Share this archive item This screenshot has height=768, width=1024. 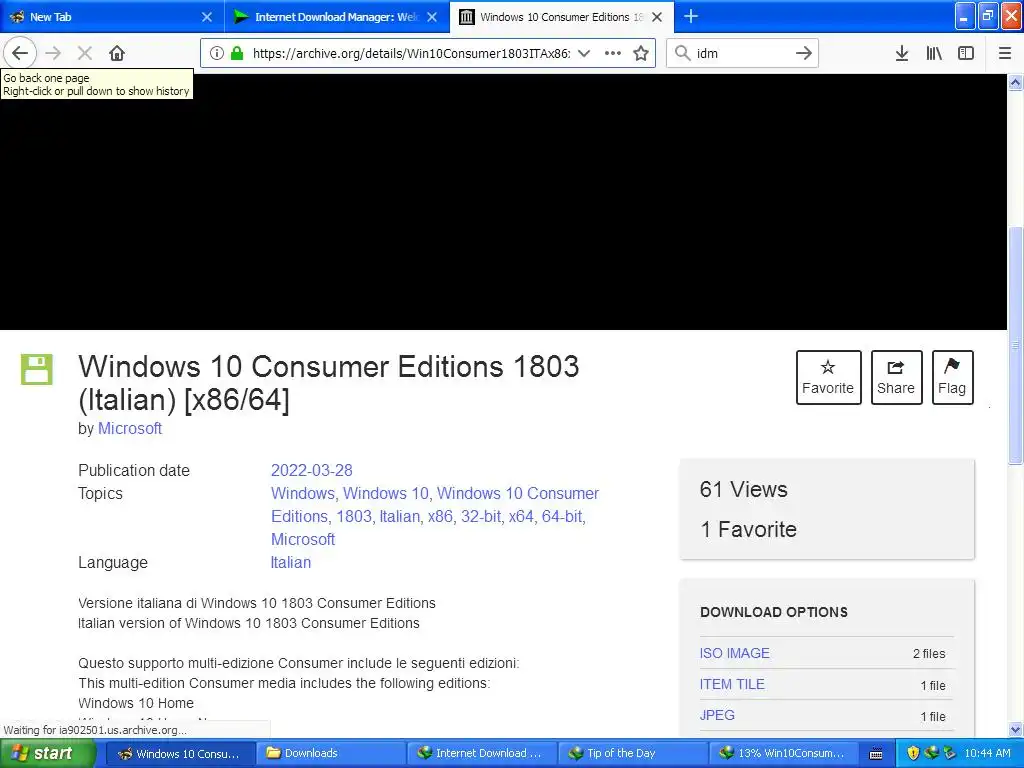click(x=896, y=377)
